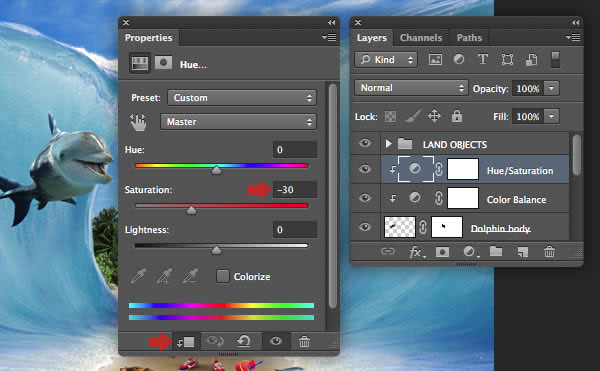Toggle mask link on Dolphin body layer
Screen dimensions: 600x371
[422, 227]
